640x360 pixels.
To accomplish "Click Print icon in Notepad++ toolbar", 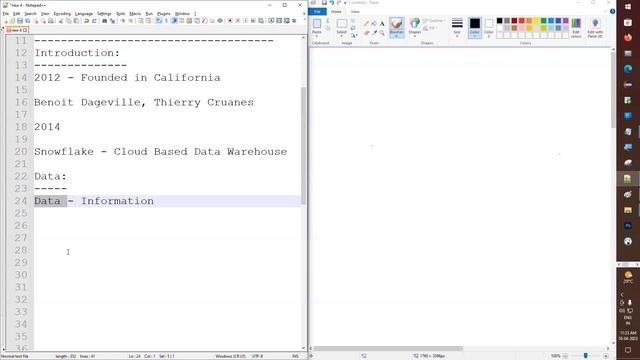I will click(x=51, y=21).
